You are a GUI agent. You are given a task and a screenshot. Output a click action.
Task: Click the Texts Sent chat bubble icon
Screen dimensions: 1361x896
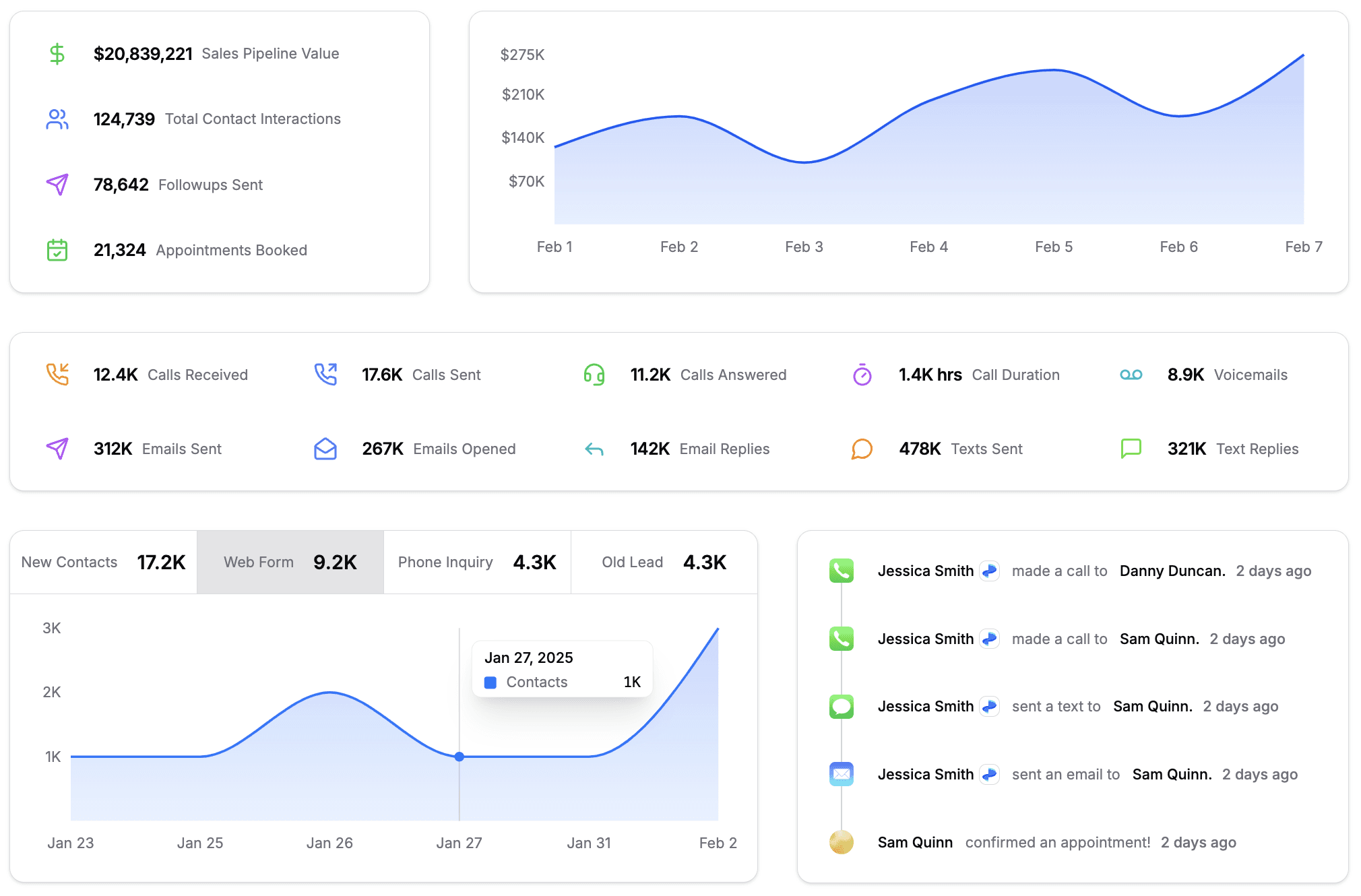pyautogui.click(x=862, y=449)
